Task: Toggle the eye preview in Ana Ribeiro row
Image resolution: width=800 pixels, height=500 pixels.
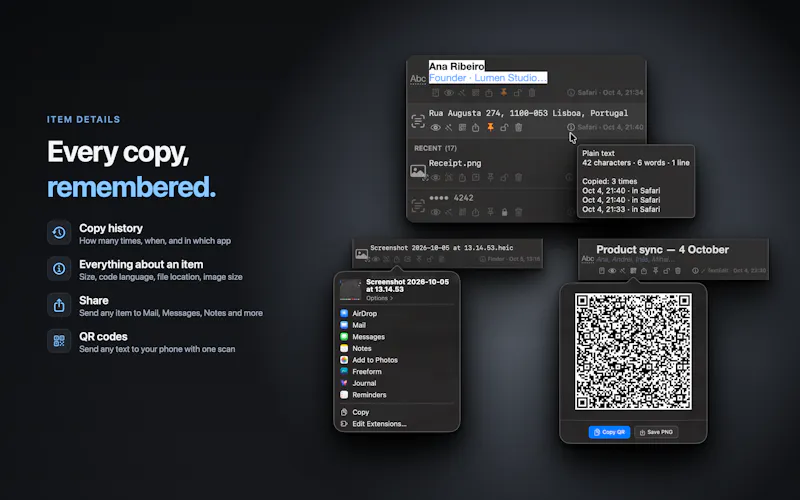Action: pyautogui.click(x=449, y=92)
